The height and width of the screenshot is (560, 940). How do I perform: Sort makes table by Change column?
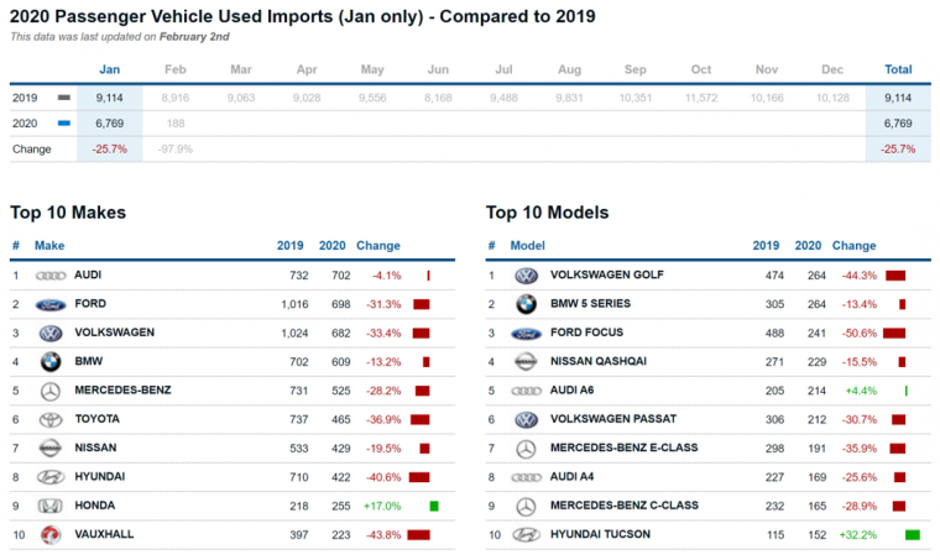(378, 246)
